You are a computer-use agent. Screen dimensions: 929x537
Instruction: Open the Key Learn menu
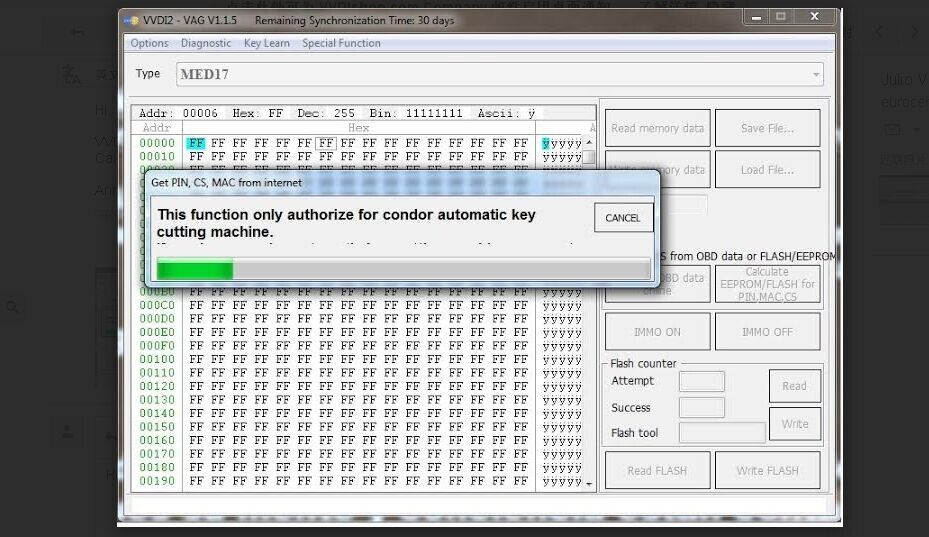click(x=267, y=43)
